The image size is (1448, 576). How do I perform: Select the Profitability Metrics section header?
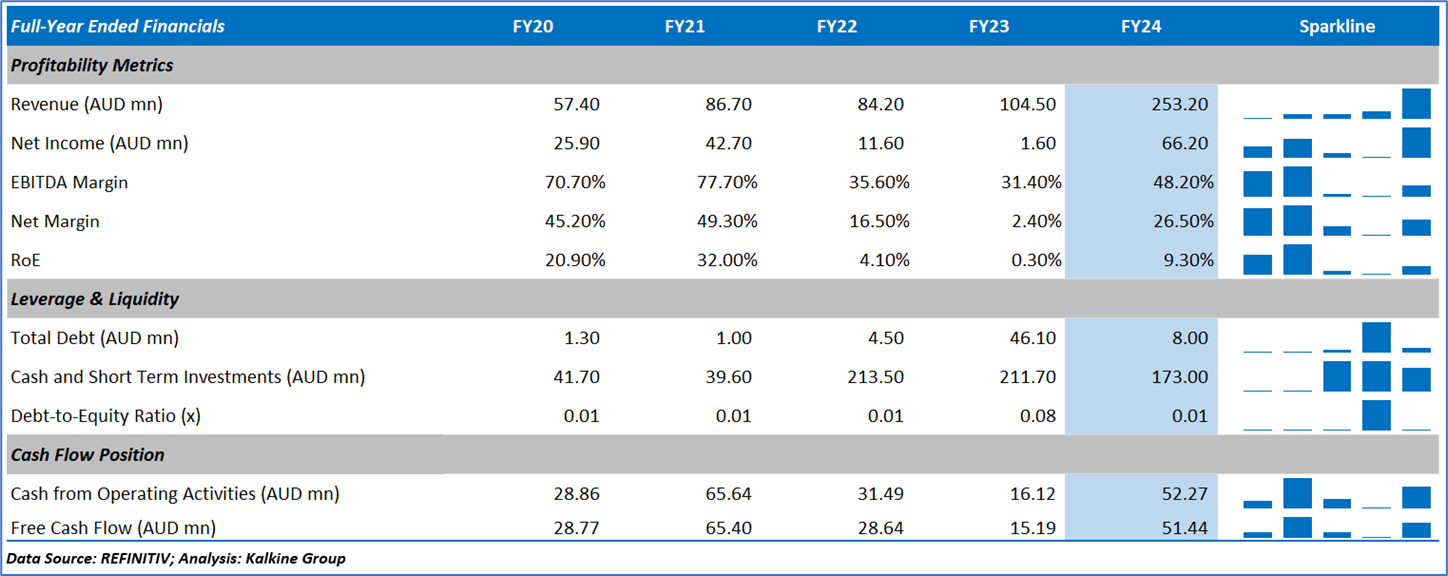click(x=92, y=66)
